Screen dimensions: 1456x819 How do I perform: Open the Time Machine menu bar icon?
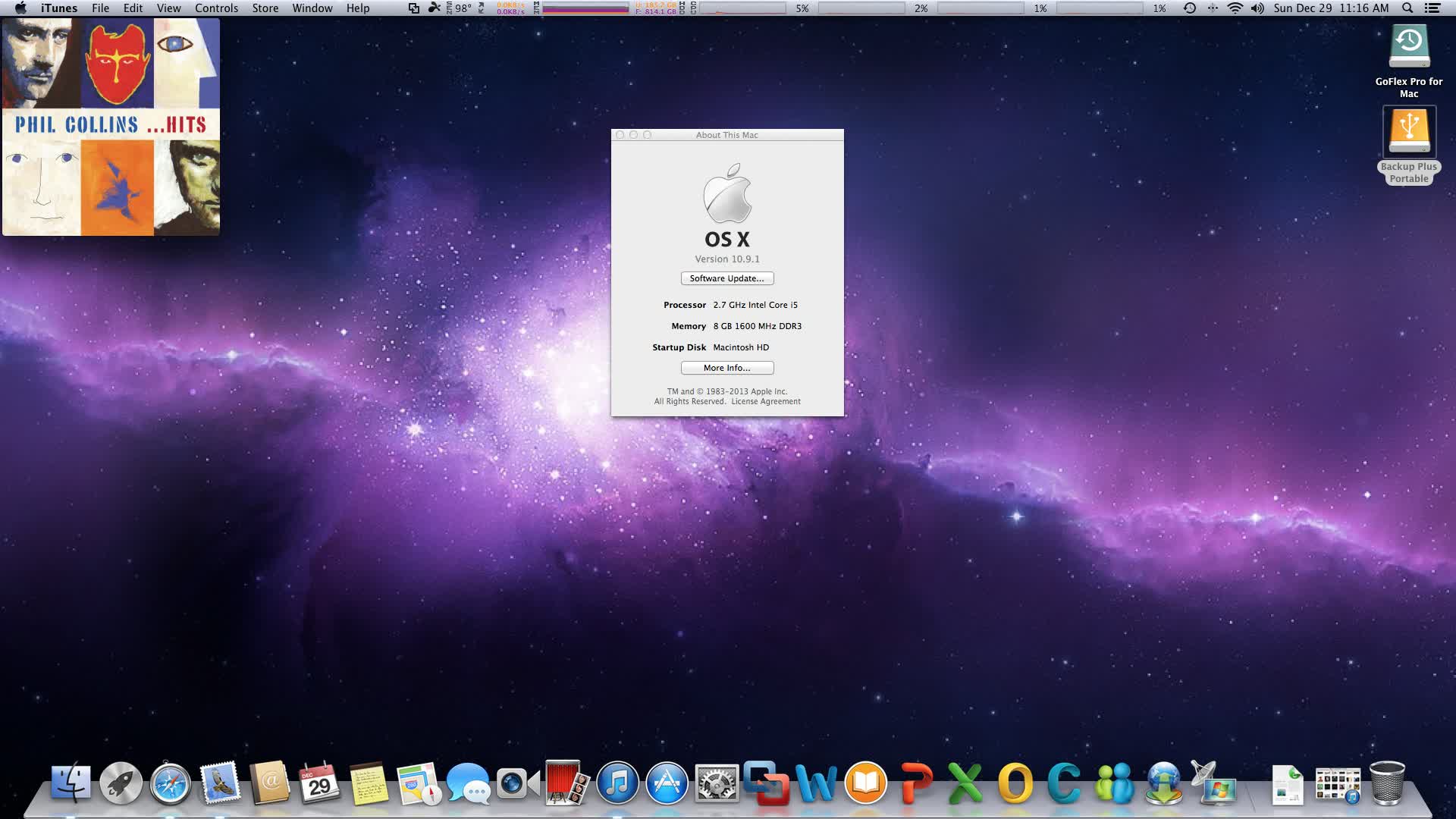pyautogui.click(x=1189, y=8)
